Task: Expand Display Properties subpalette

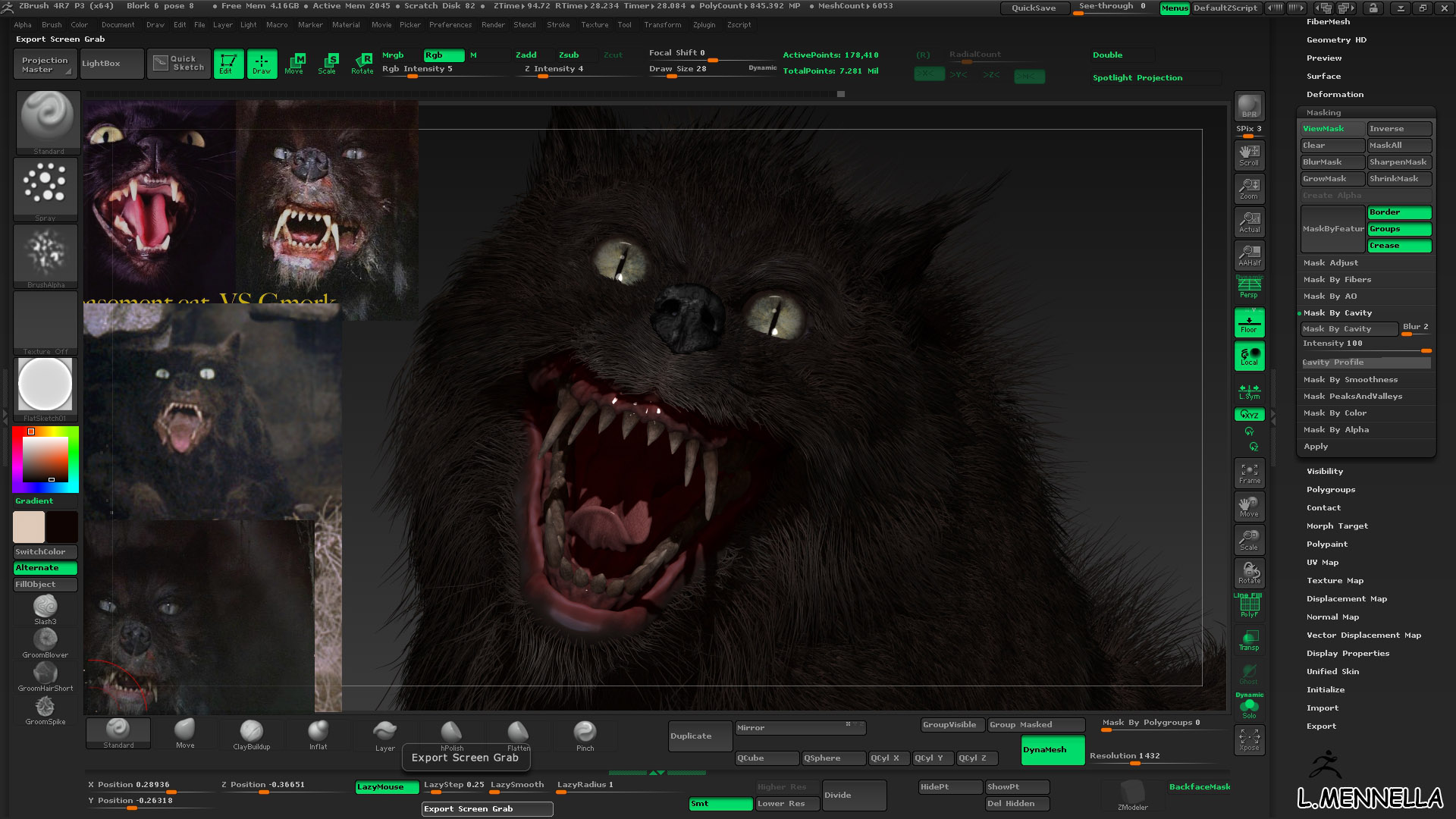Action: pyautogui.click(x=1348, y=654)
